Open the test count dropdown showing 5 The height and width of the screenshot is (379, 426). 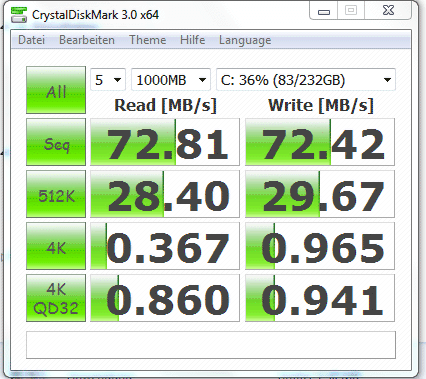tap(108, 80)
